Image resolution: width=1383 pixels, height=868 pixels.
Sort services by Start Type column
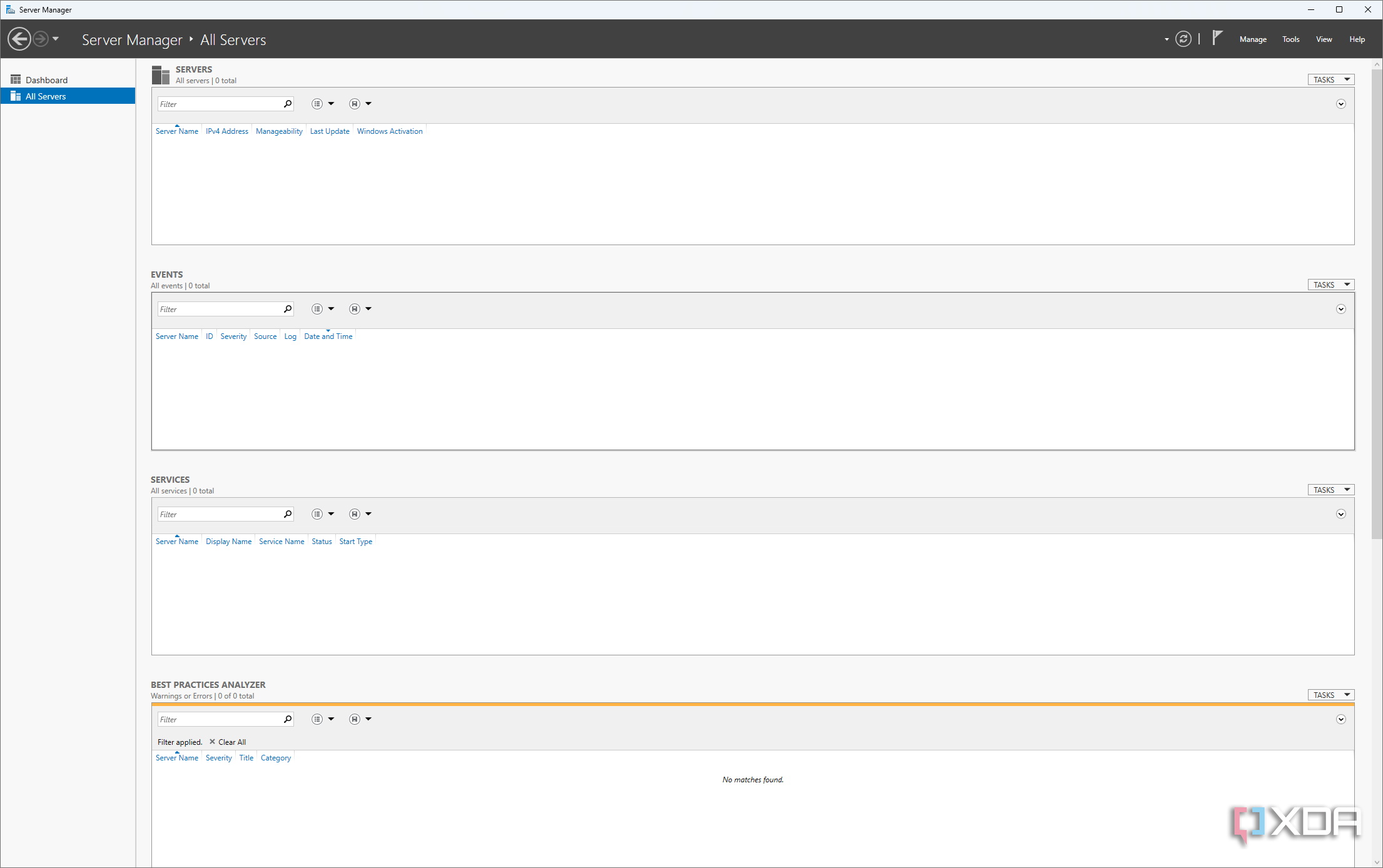356,542
